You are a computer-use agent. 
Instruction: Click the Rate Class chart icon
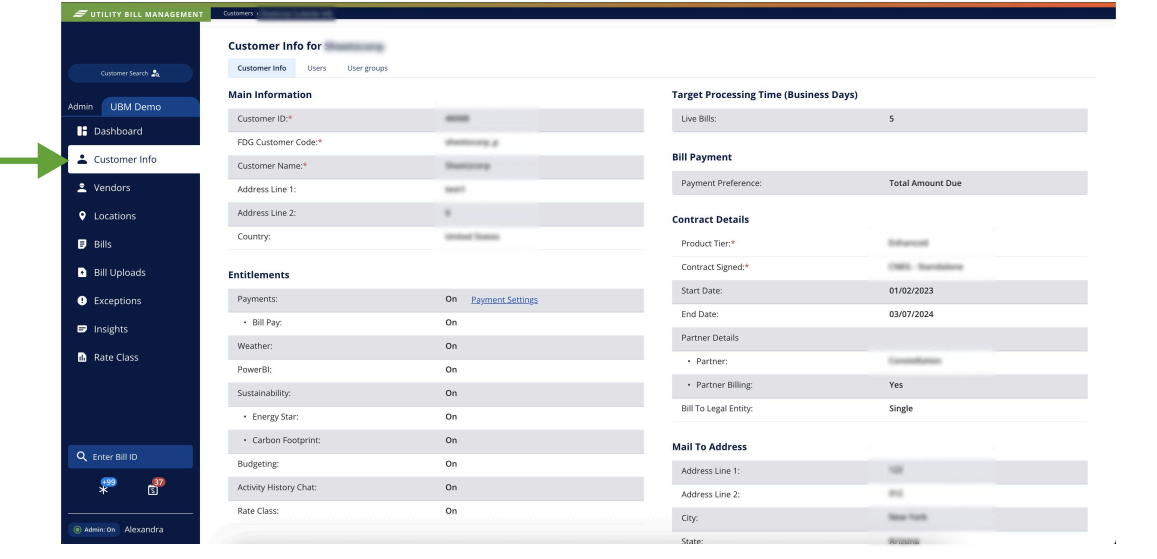[82, 358]
